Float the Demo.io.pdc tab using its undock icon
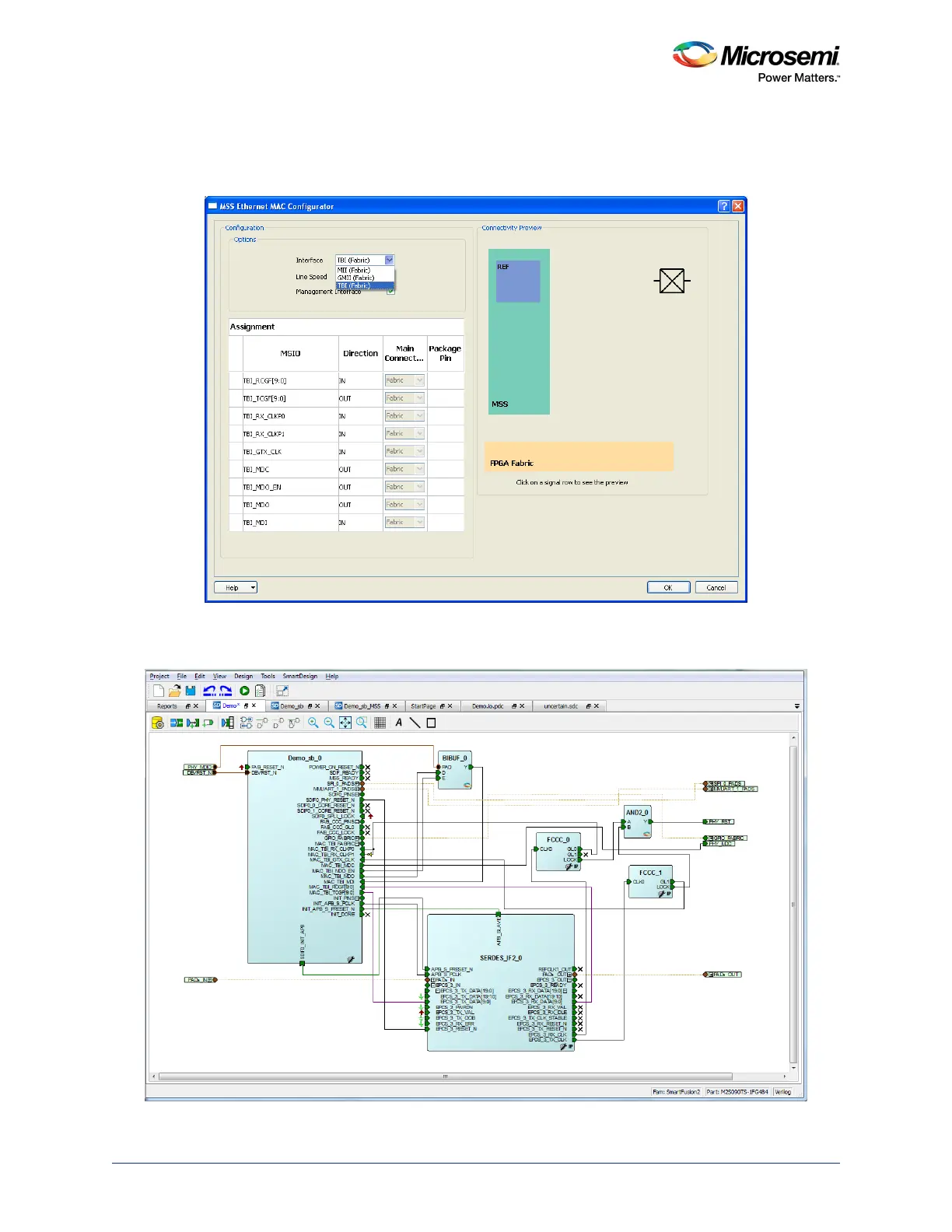952x1232 pixels. click(x=513, y=706)
